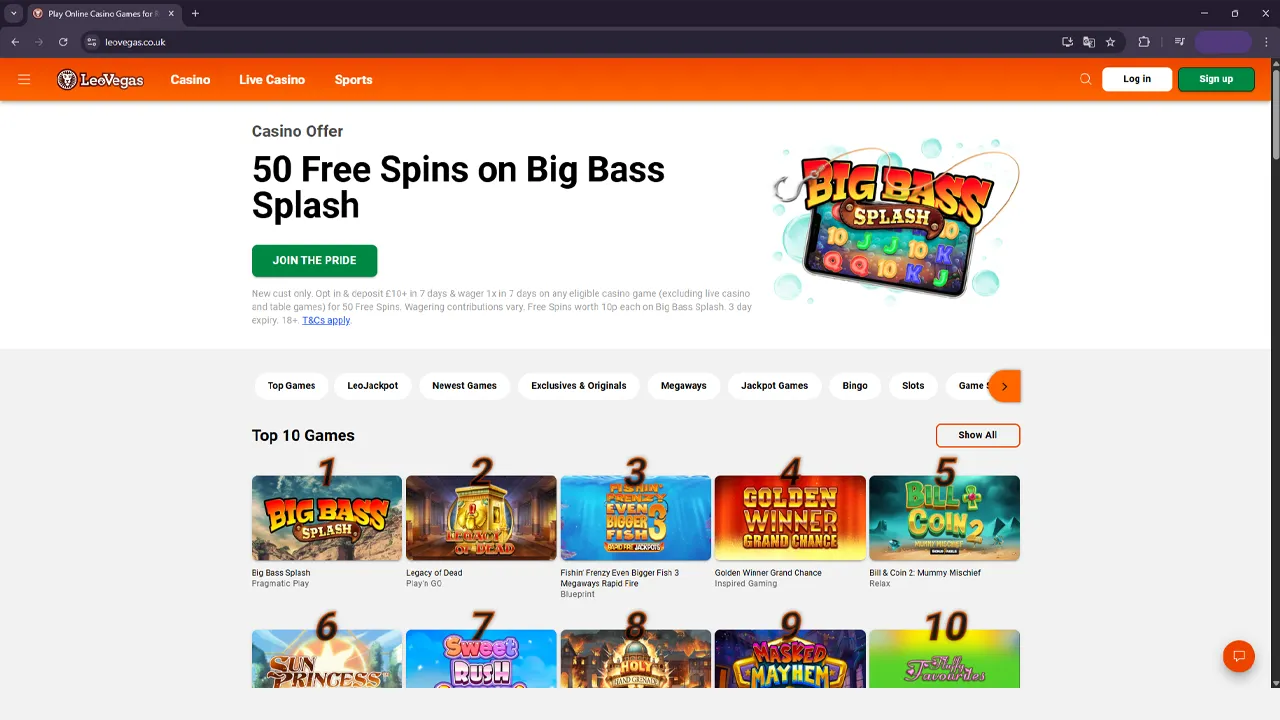
Task: Open the hamburger menu icon
Action: [24, 79]
